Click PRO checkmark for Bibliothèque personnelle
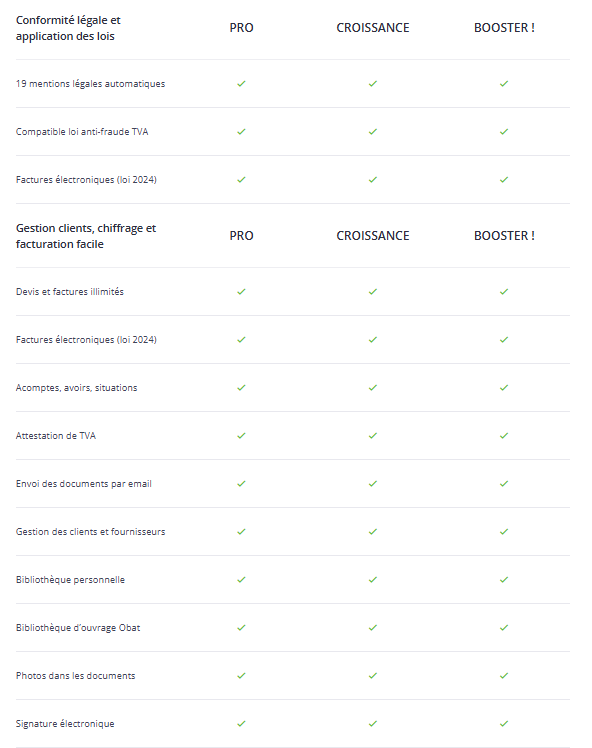The image size is (592, 748). 241,580
